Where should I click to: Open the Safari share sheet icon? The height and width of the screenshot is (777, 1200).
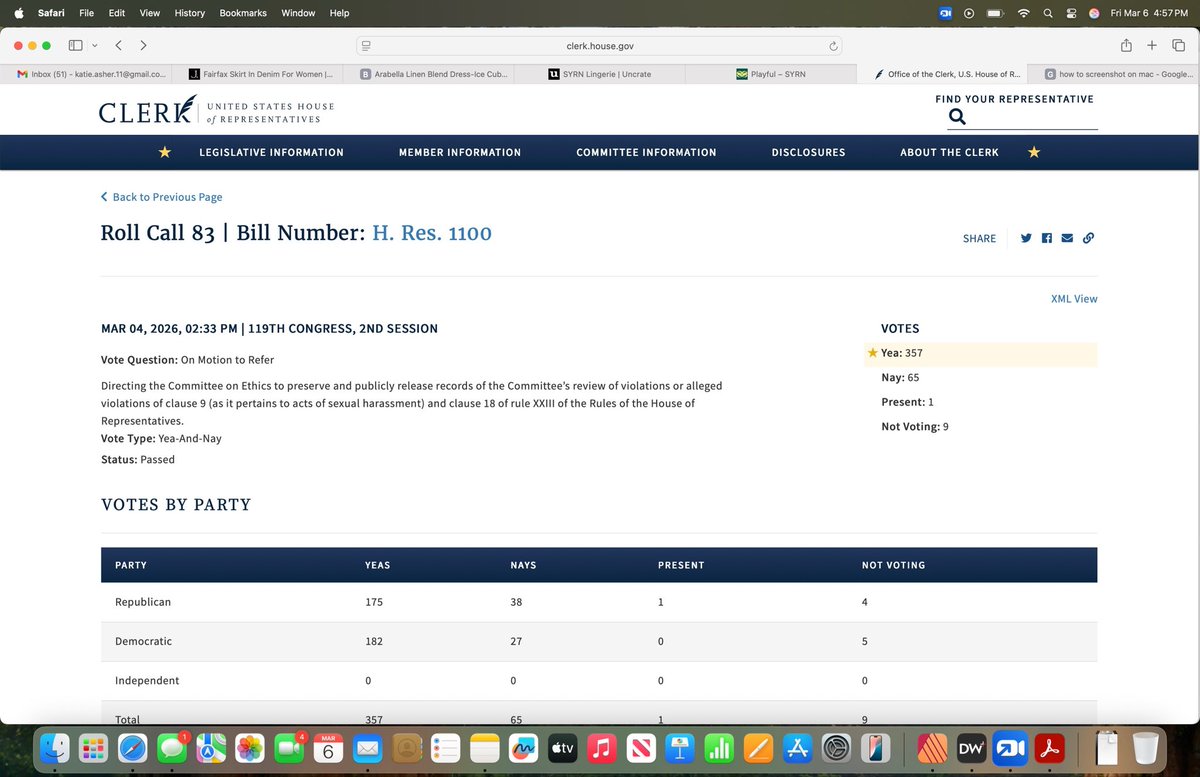(x=1126, y=45)
